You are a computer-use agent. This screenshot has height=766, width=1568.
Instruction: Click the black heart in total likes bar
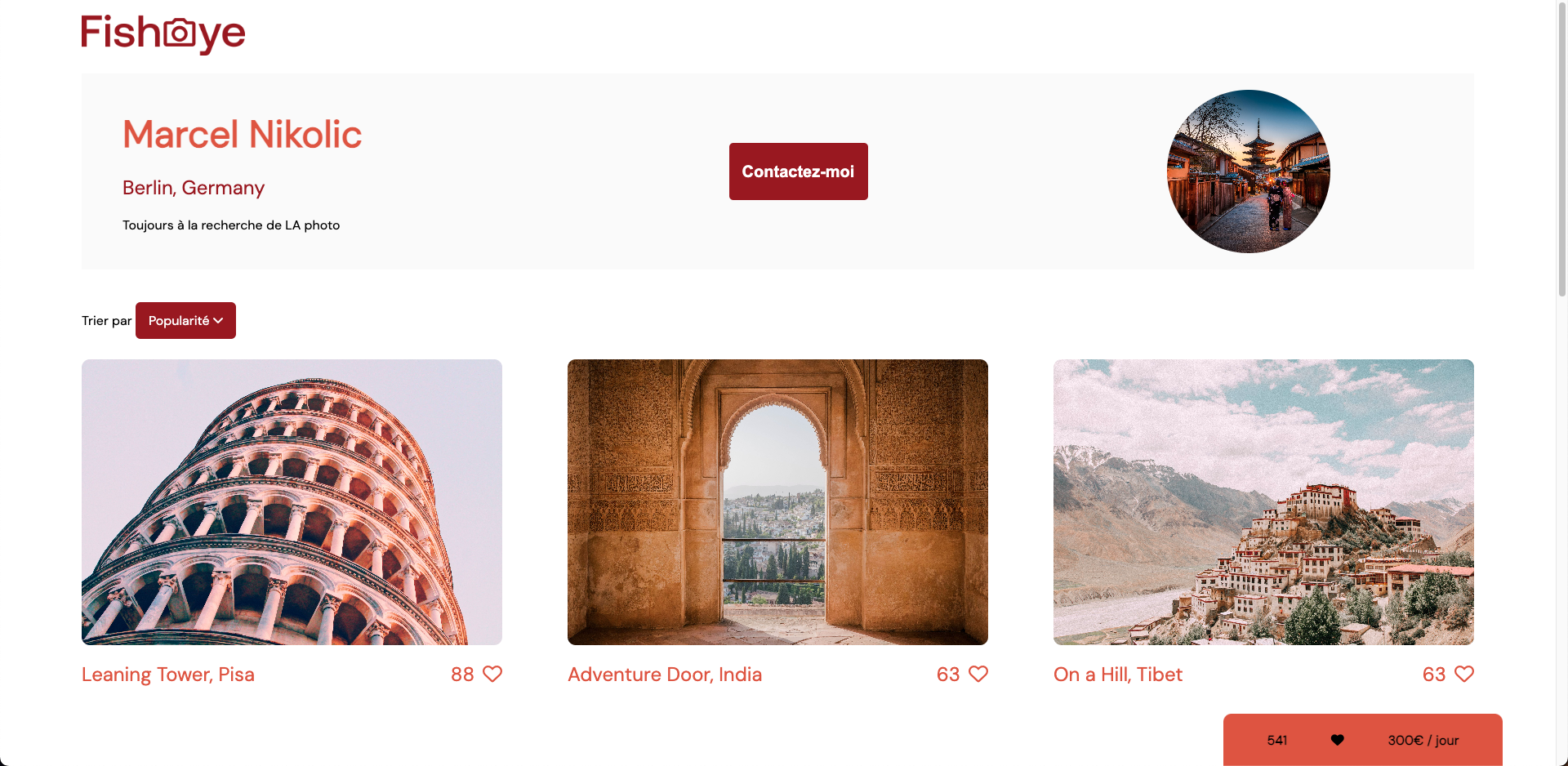(1337, 740)
